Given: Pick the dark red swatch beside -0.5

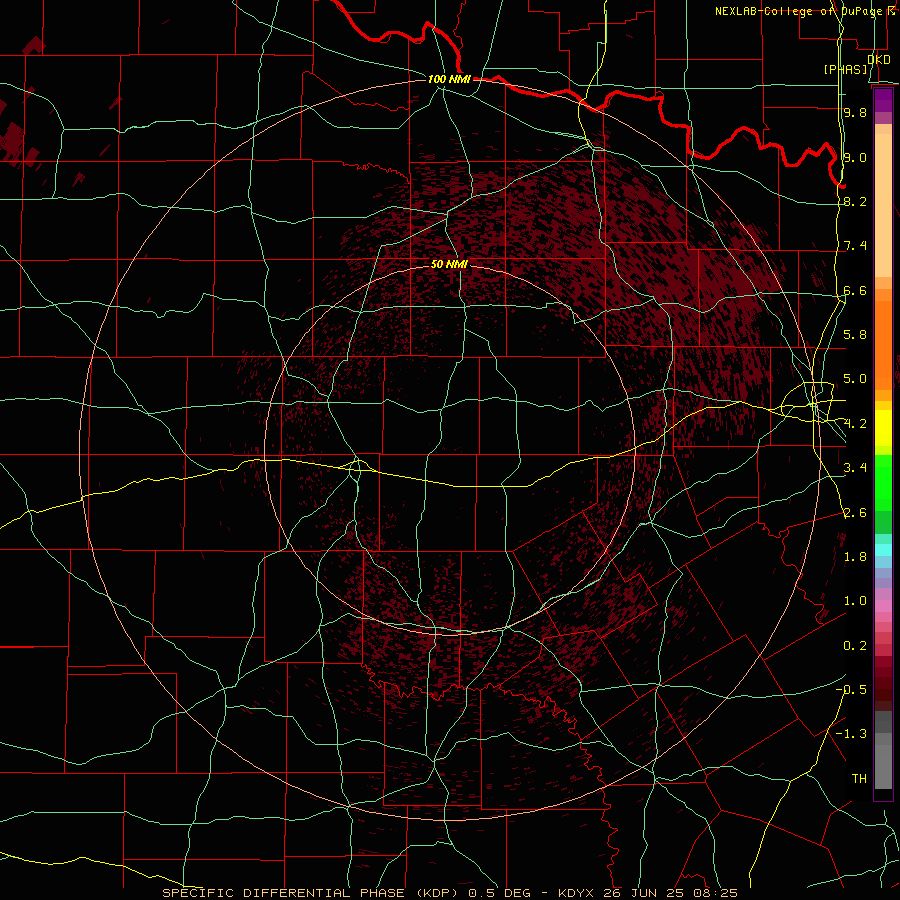Looking at the screenshot, I should [x=883, y=689].
